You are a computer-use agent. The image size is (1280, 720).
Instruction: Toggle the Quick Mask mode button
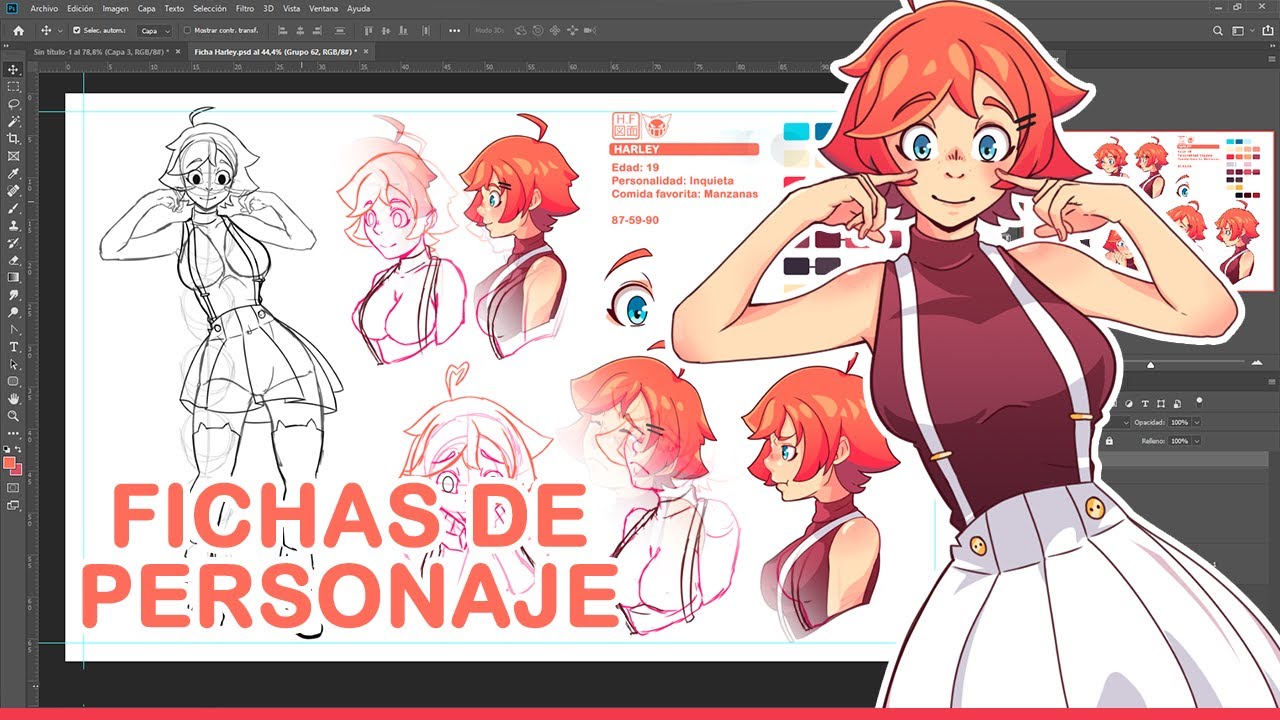14,488
